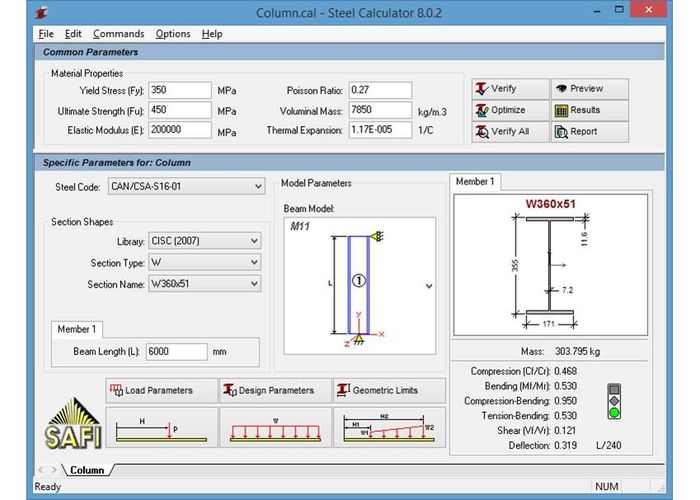Maximize the Steel Calculator window
700x500 pixels.
619,9
